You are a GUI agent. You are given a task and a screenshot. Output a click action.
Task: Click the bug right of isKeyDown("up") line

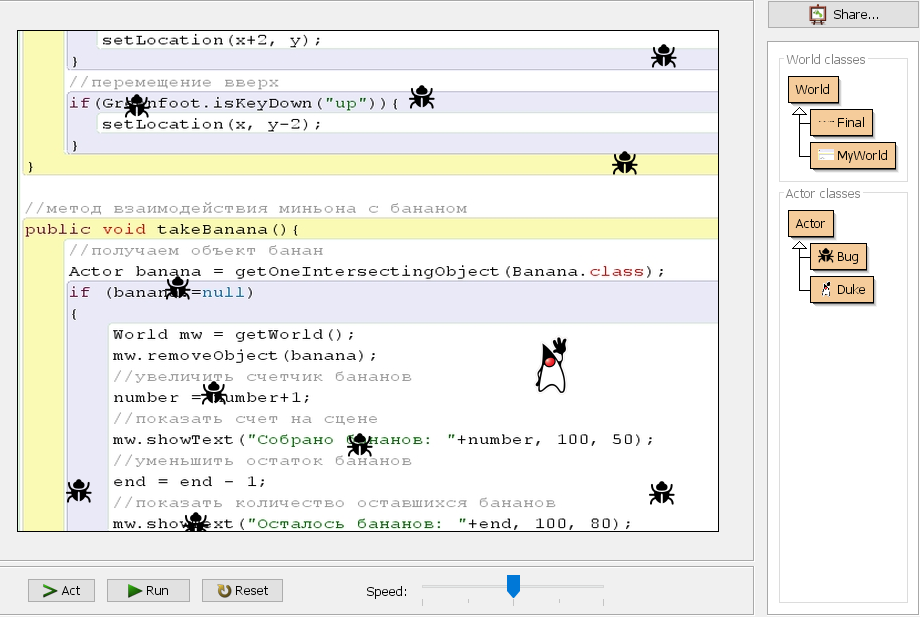coord(422,97)
